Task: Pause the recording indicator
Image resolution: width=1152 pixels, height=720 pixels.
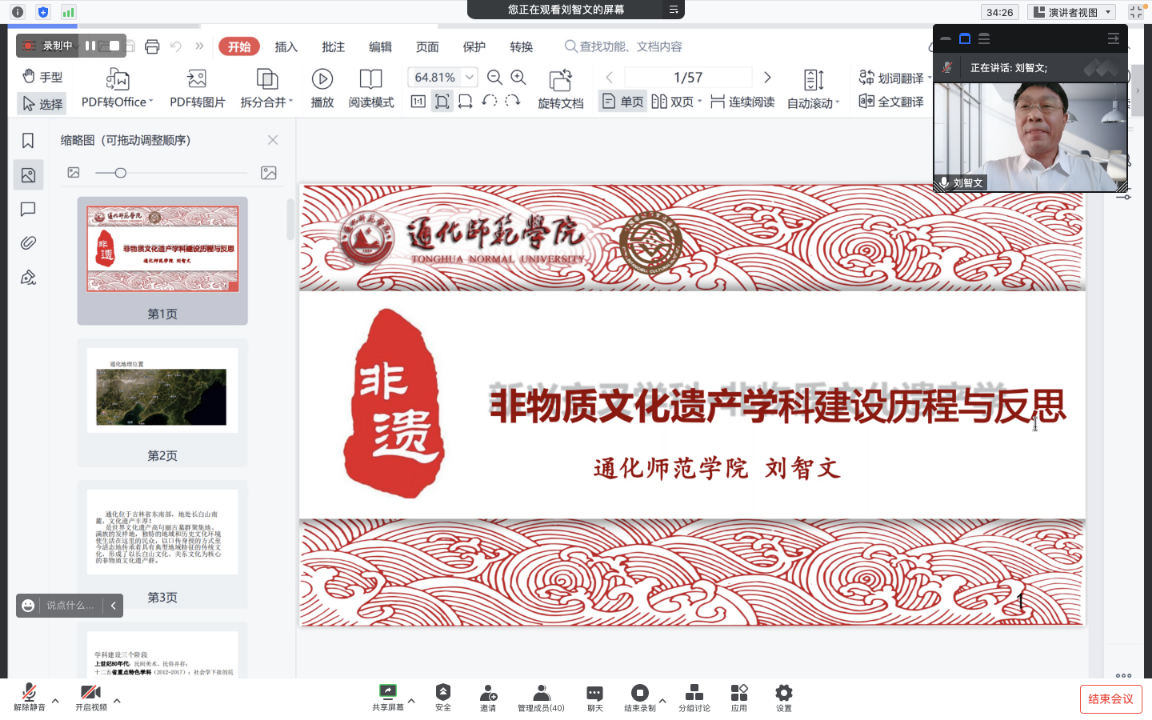Action: click(x=90, y=46)
